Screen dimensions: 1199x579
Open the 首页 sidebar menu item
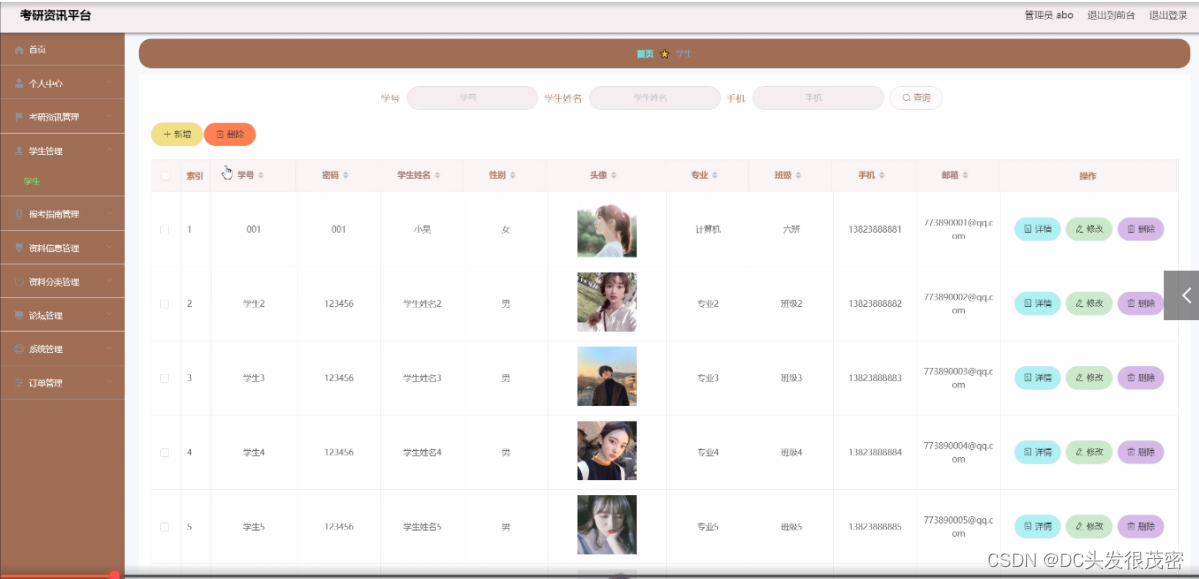tap(62, 50)
